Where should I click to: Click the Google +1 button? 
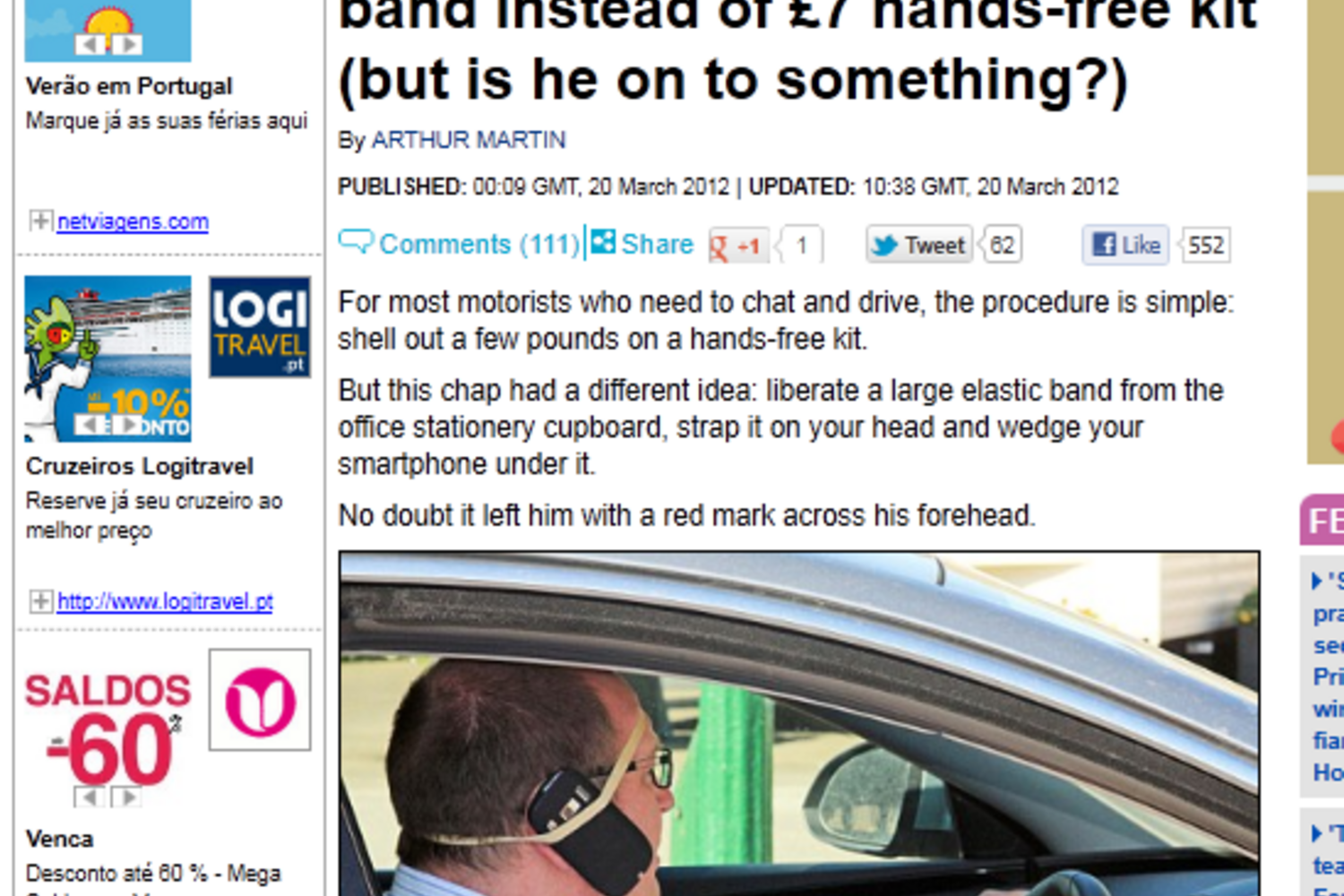(738, 246)
